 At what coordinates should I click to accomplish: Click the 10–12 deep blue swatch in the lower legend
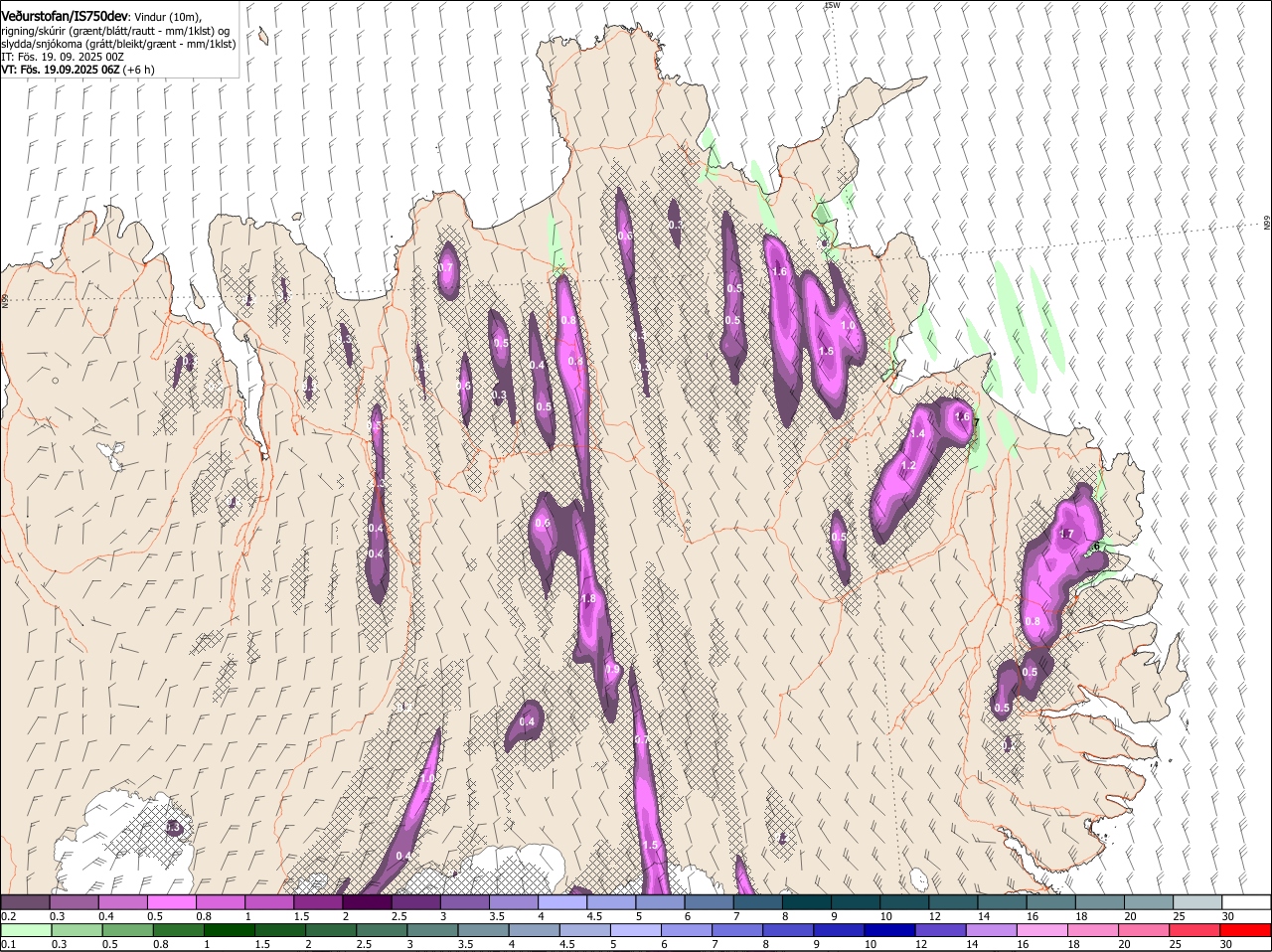889,930
